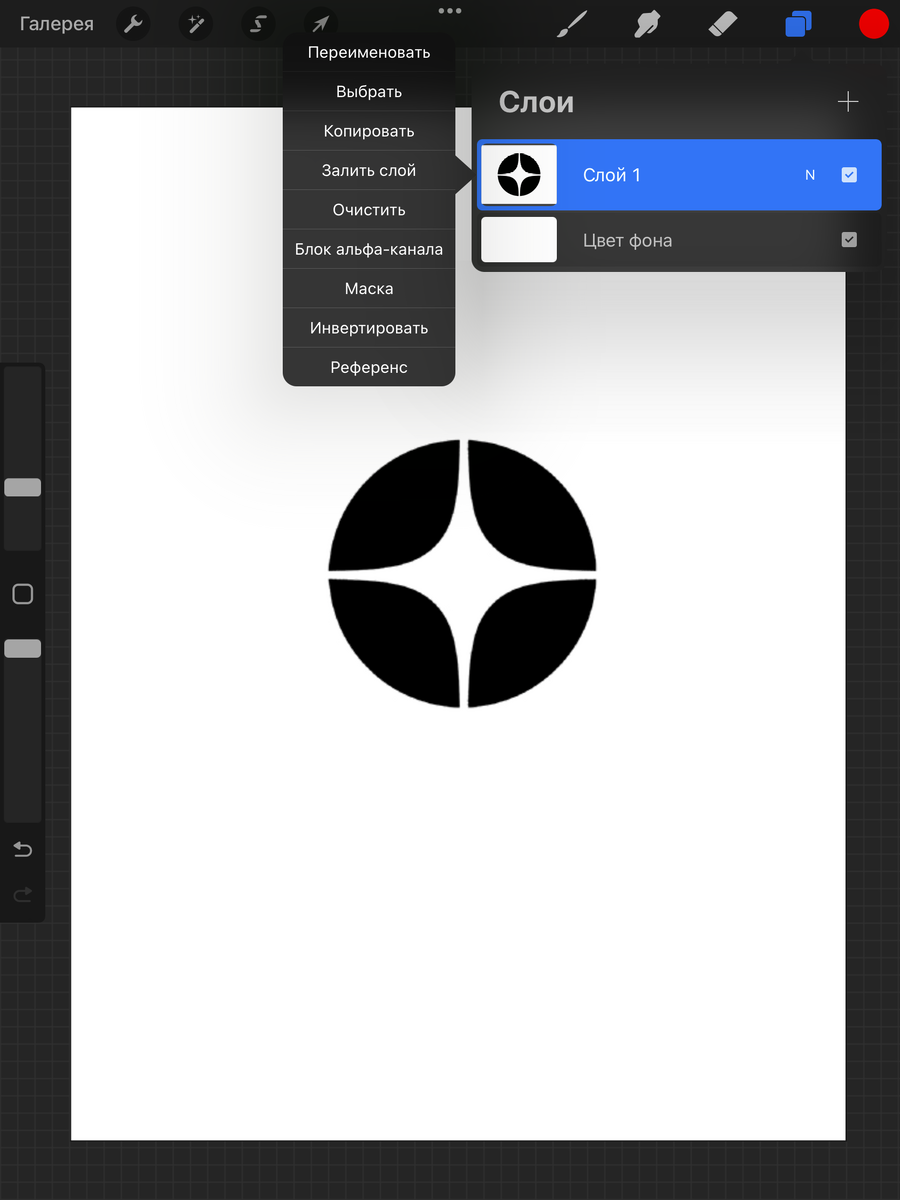Screen dimensions: 900x1200
Task: Open blend mode N of Слой 1
Action: click(x=810, y=175)
